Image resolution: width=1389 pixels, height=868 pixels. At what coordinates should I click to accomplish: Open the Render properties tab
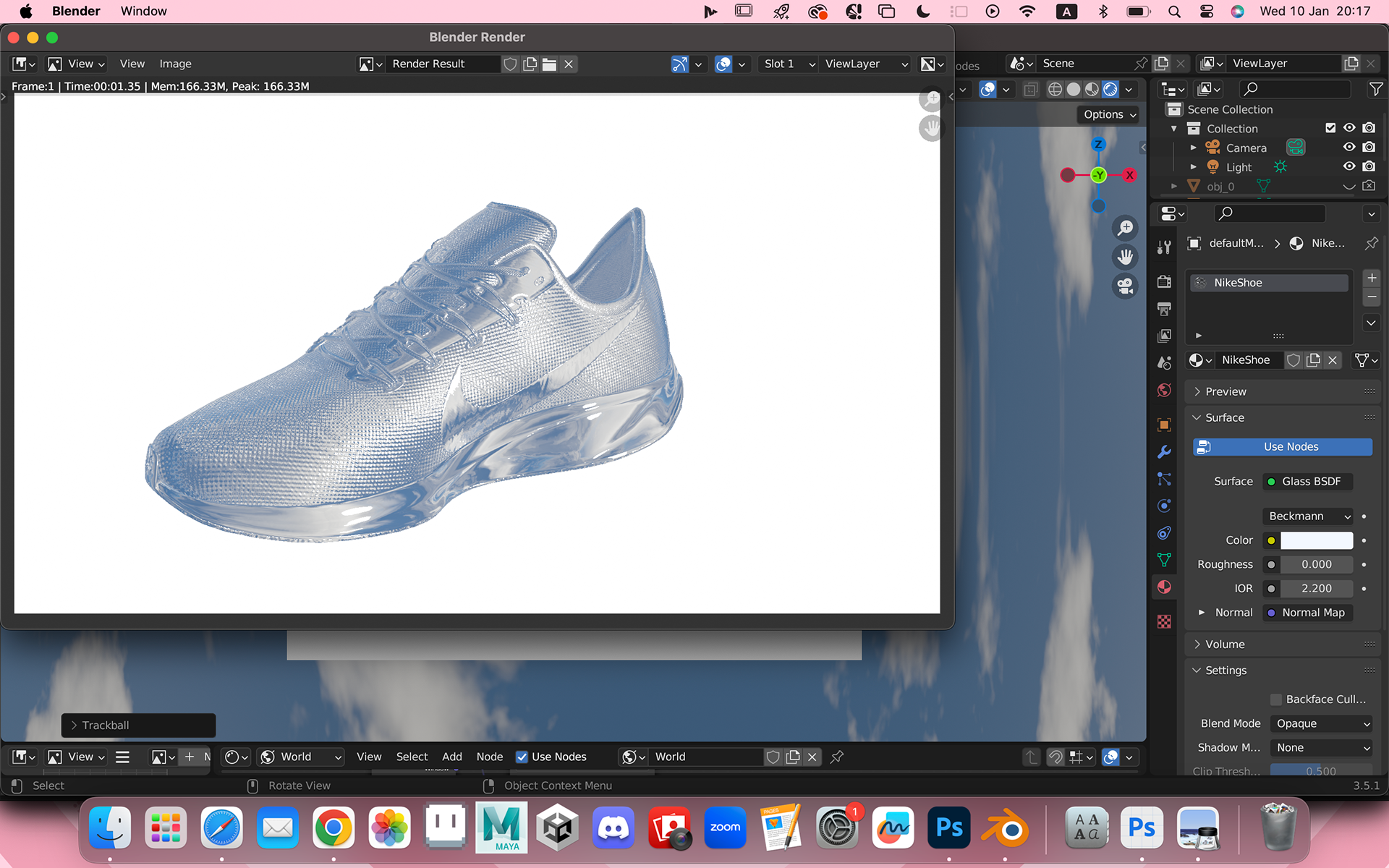[1164, 282]
